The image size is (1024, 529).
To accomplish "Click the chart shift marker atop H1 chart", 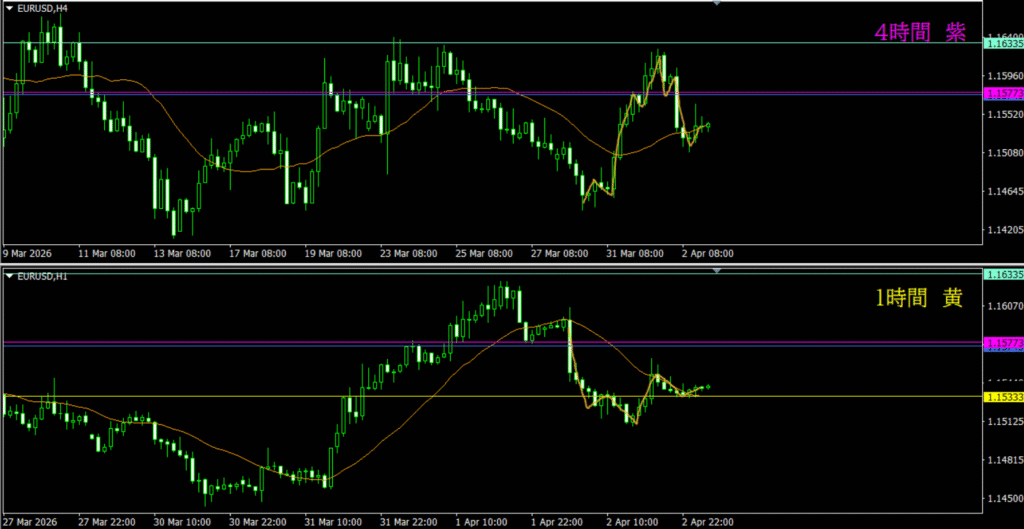I will (x=716, y=271).
